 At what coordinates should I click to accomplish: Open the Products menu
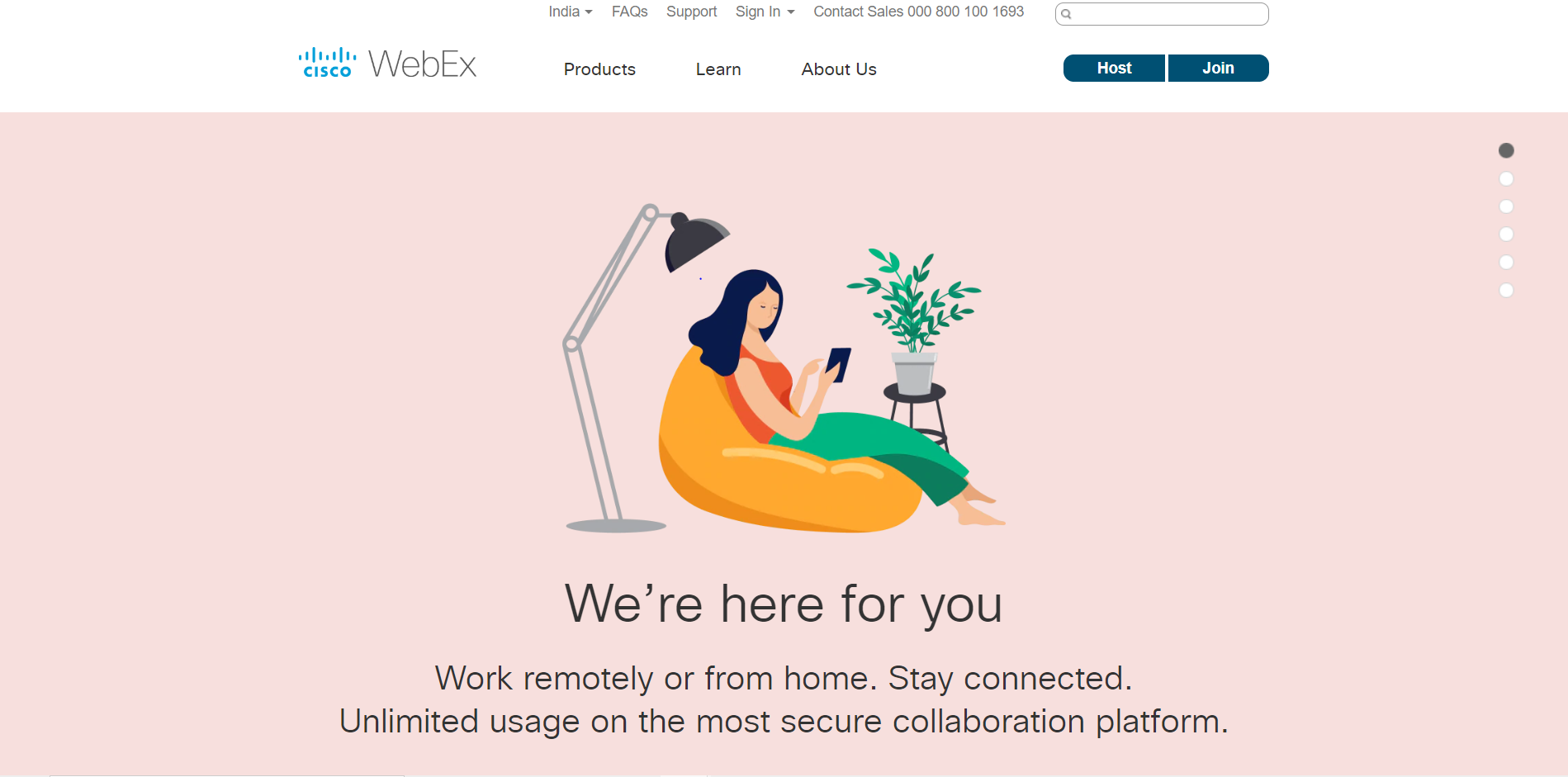[599, 69]
